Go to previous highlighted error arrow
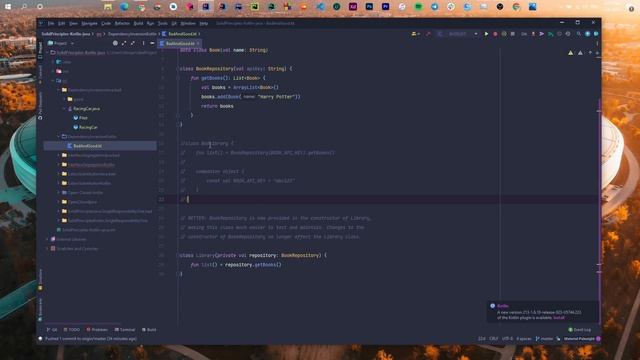Screen dimensions: 640x360 tap(590, 53)
